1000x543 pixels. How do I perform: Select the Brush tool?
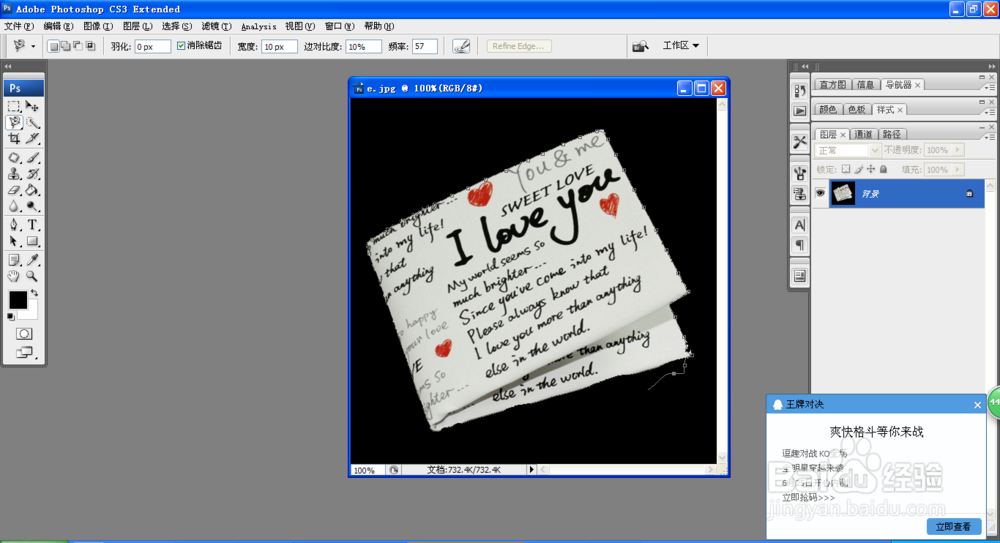33,158
